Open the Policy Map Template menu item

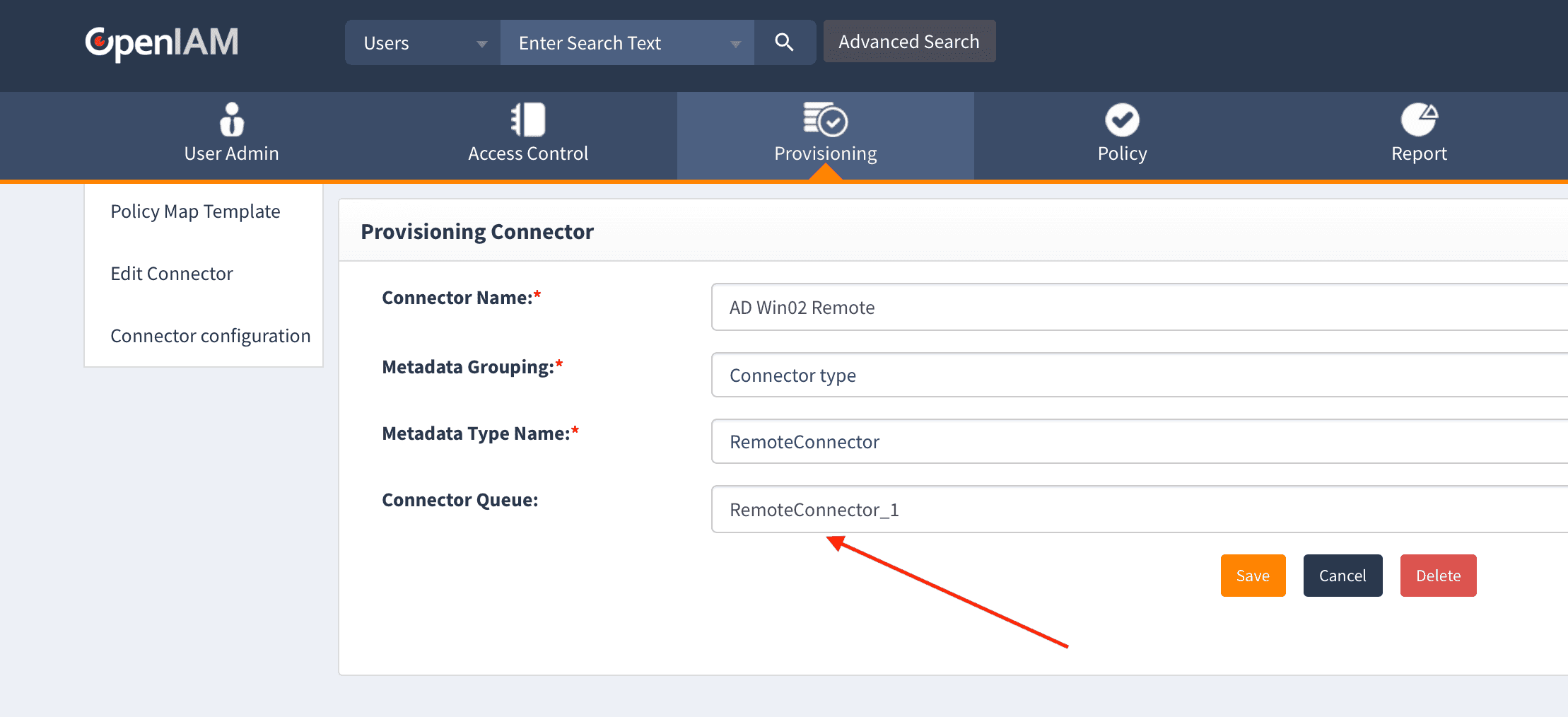(x=195, y=211)
